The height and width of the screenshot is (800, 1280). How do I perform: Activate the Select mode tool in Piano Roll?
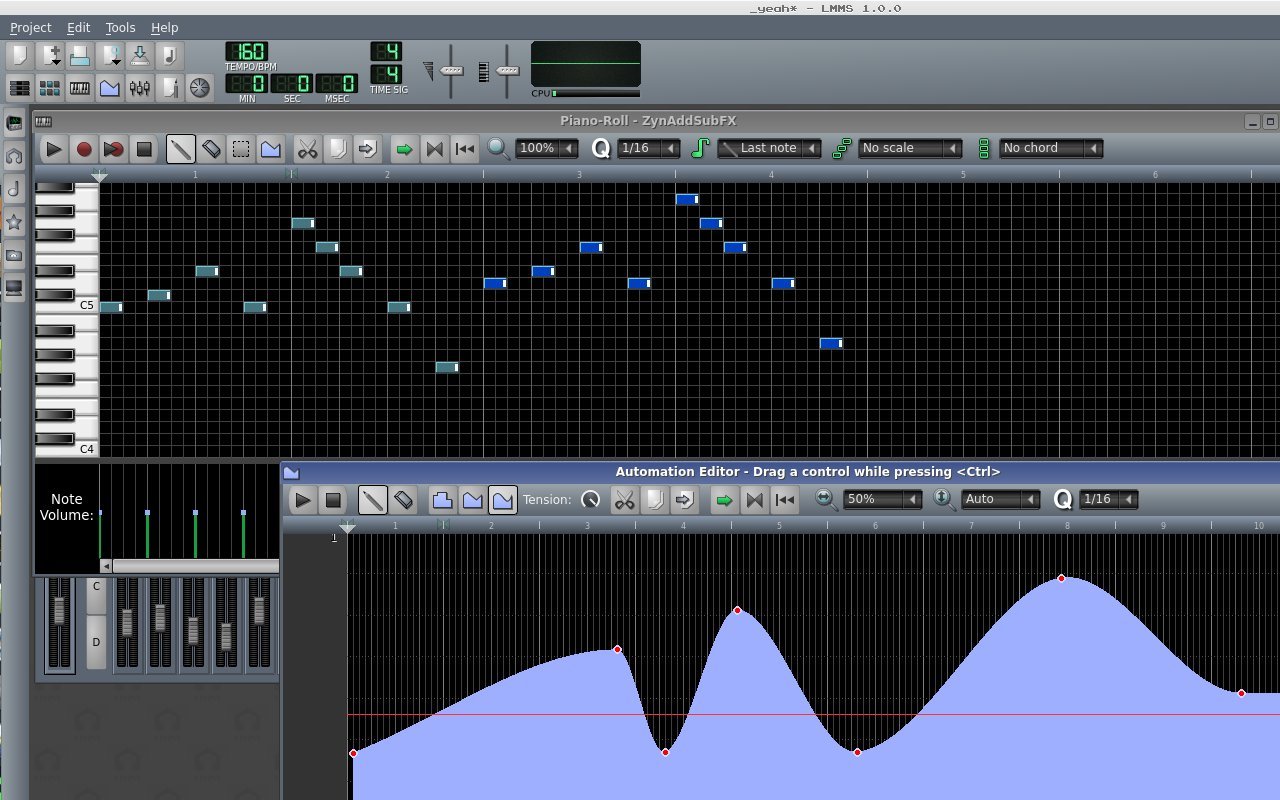(x=241, y=148)
